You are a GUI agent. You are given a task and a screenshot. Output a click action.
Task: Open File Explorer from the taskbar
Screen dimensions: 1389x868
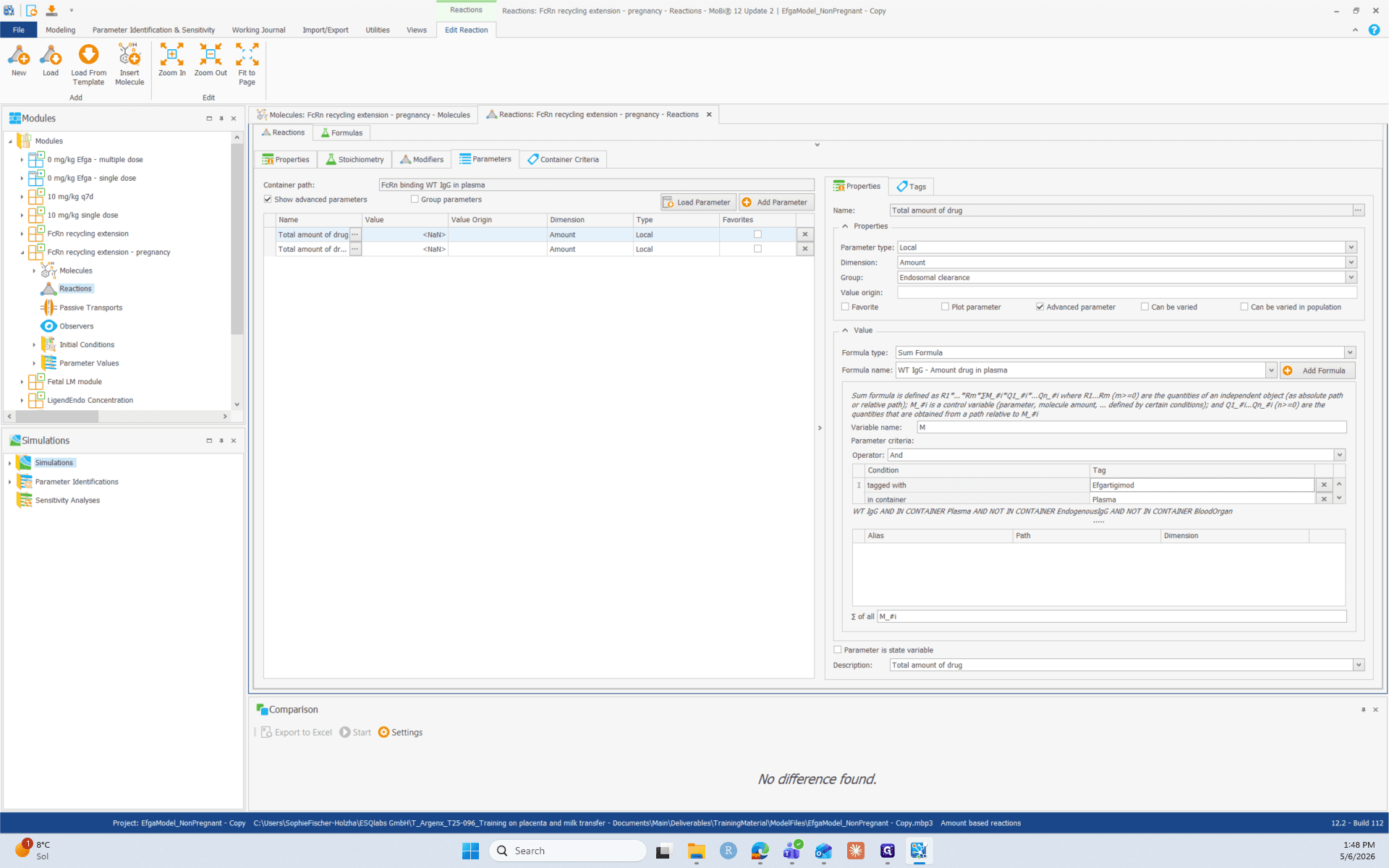(696, 851)
